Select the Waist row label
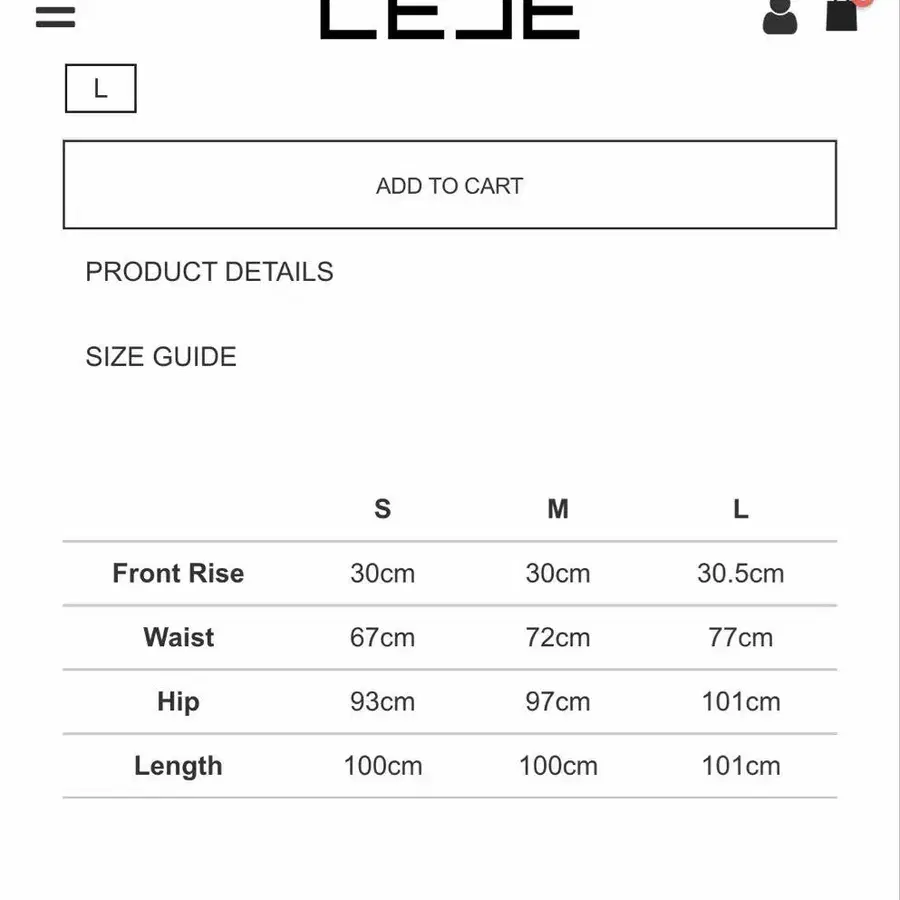The height and width of the screenshot is (900, 900). 178,637
